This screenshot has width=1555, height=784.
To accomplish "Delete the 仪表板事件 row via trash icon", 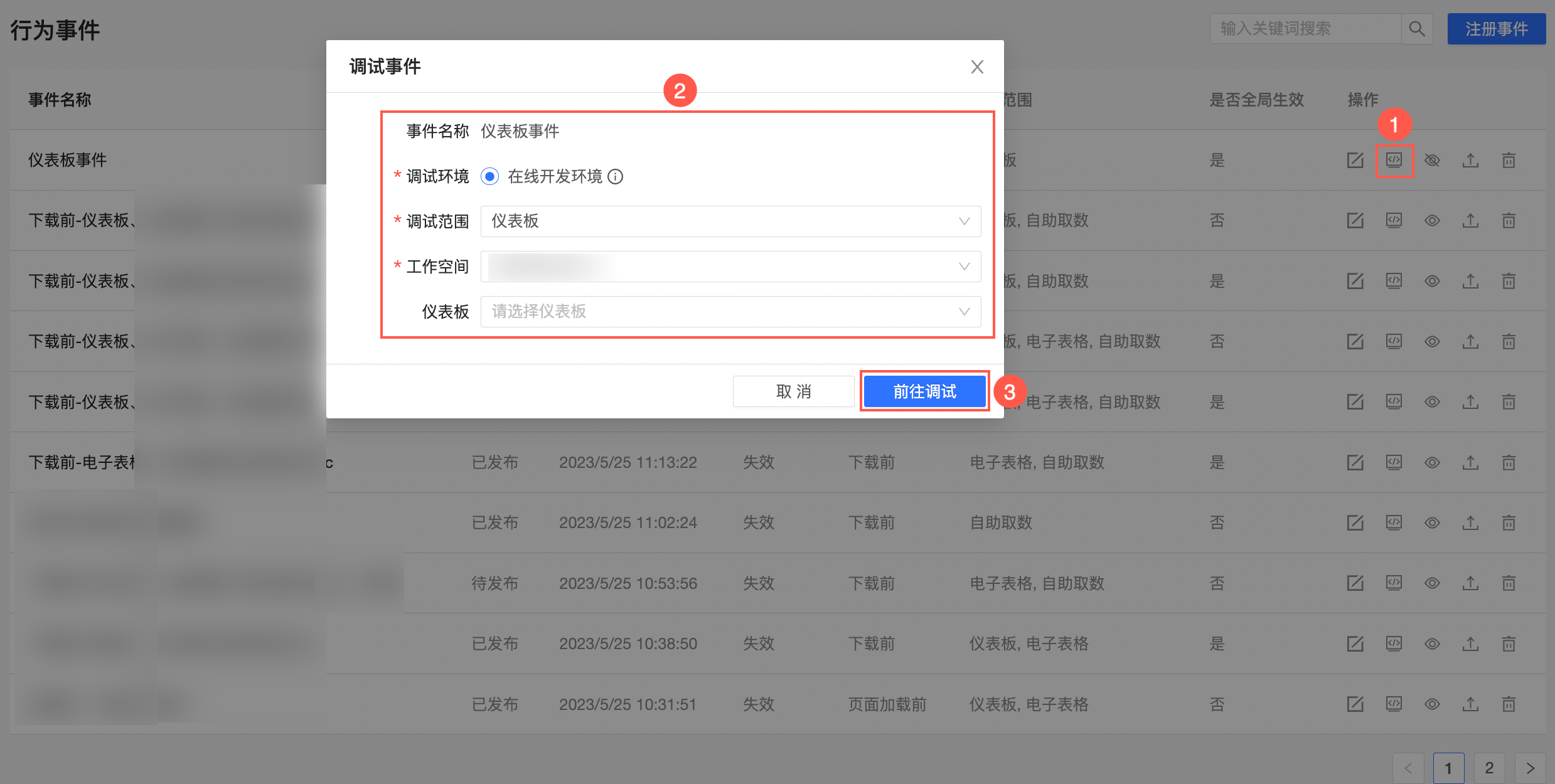I will [1509, 161].
